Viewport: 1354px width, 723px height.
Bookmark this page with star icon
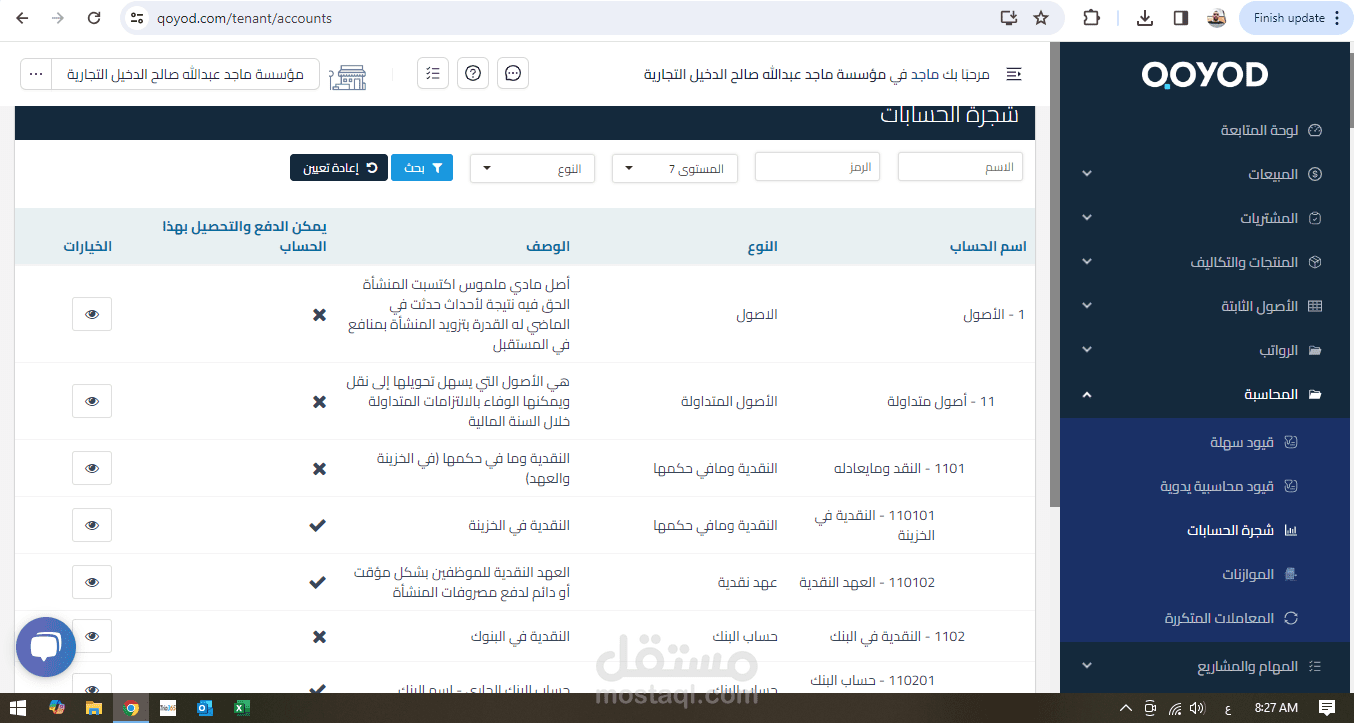coord(1041,18)
